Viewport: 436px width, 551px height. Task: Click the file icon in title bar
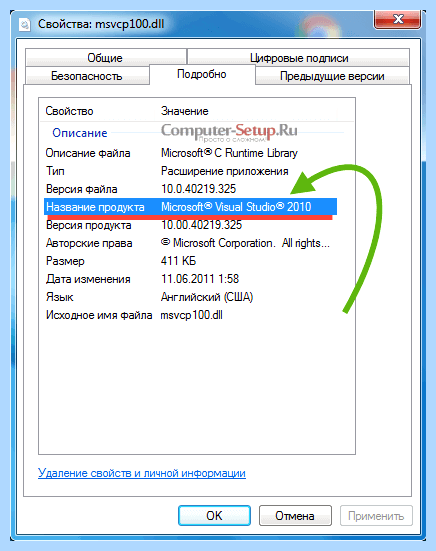[x=24, y=24]
